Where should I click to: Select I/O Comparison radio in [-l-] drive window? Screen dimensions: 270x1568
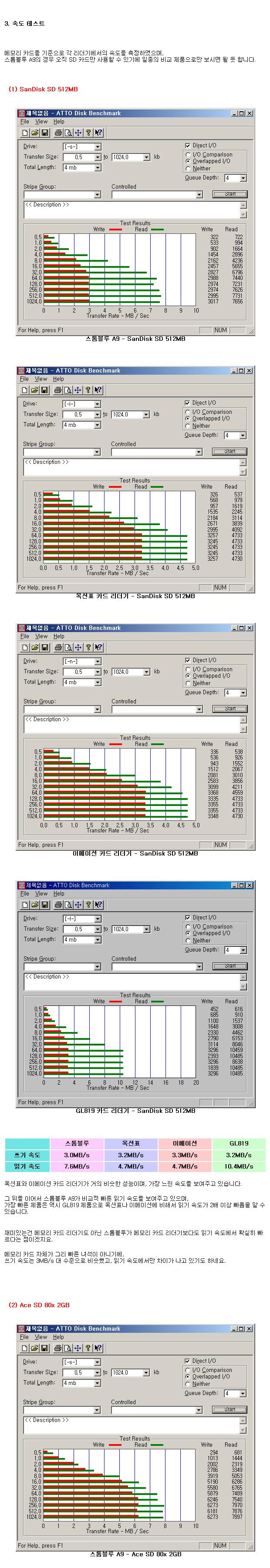(188, 927)
